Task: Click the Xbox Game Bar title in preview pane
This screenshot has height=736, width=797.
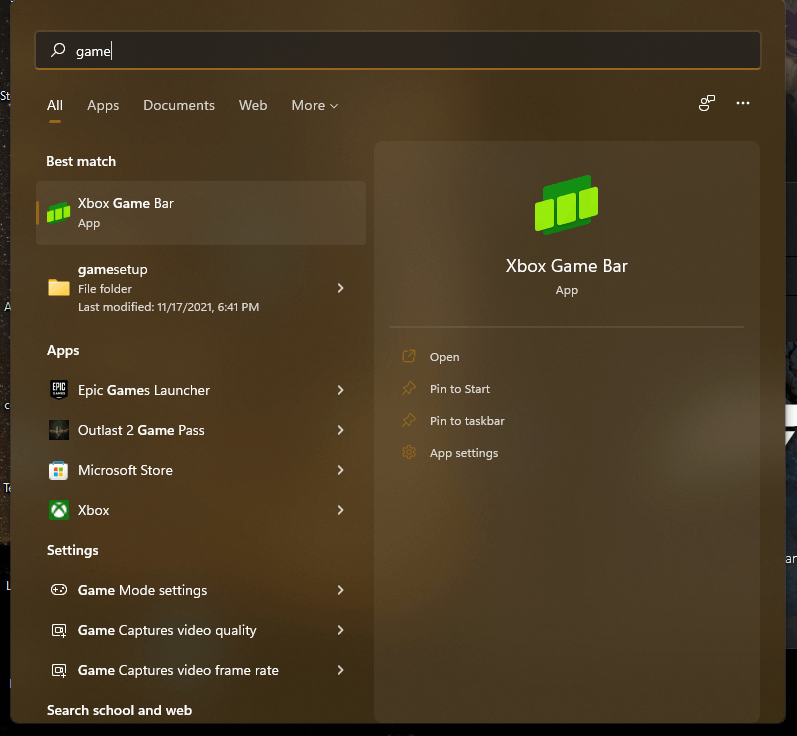Action: (567, 266)
